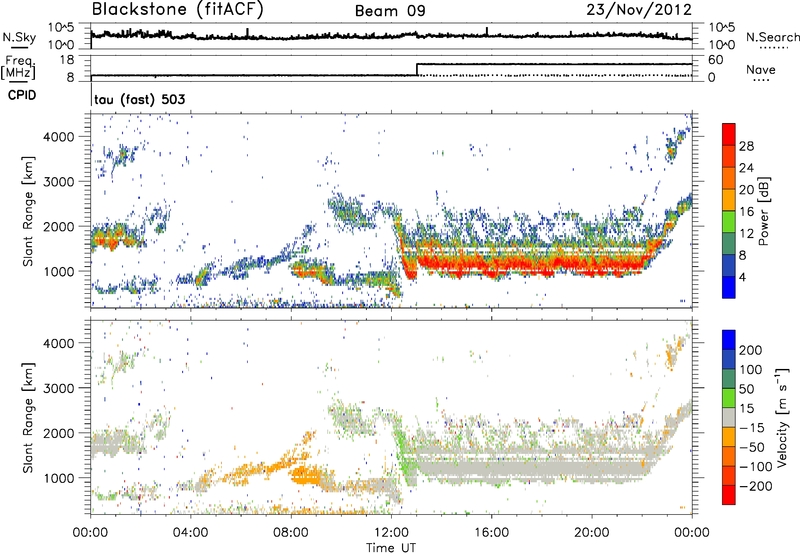Image resolution: width=800 pixels, height=554 pixels.
Task: Click the 08:00 time tick label
Action: tap(291, 533)
